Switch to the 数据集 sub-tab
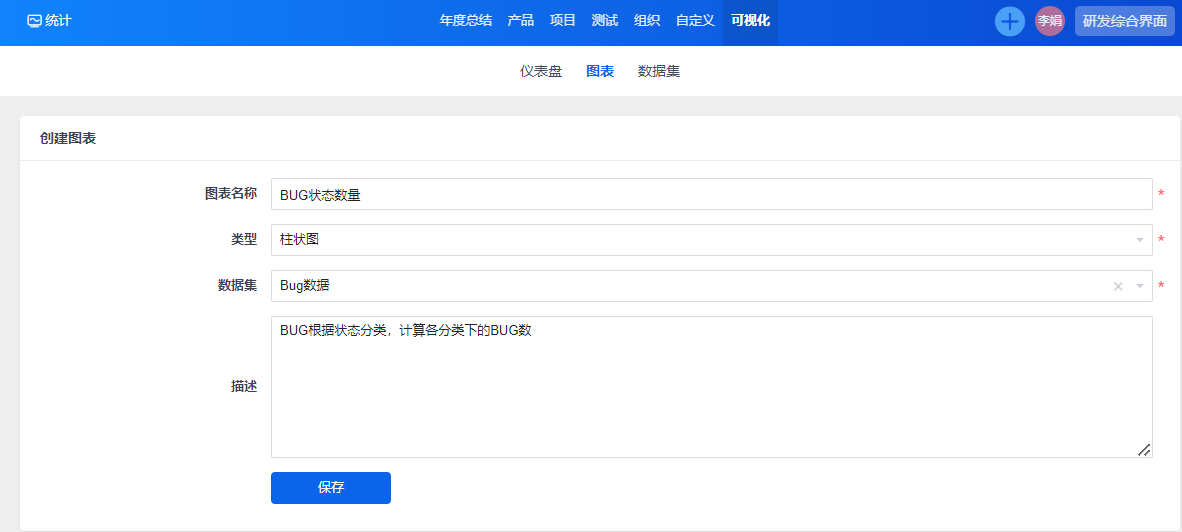Viewport: 1182px width, 532px height. (x=659, y=72)
